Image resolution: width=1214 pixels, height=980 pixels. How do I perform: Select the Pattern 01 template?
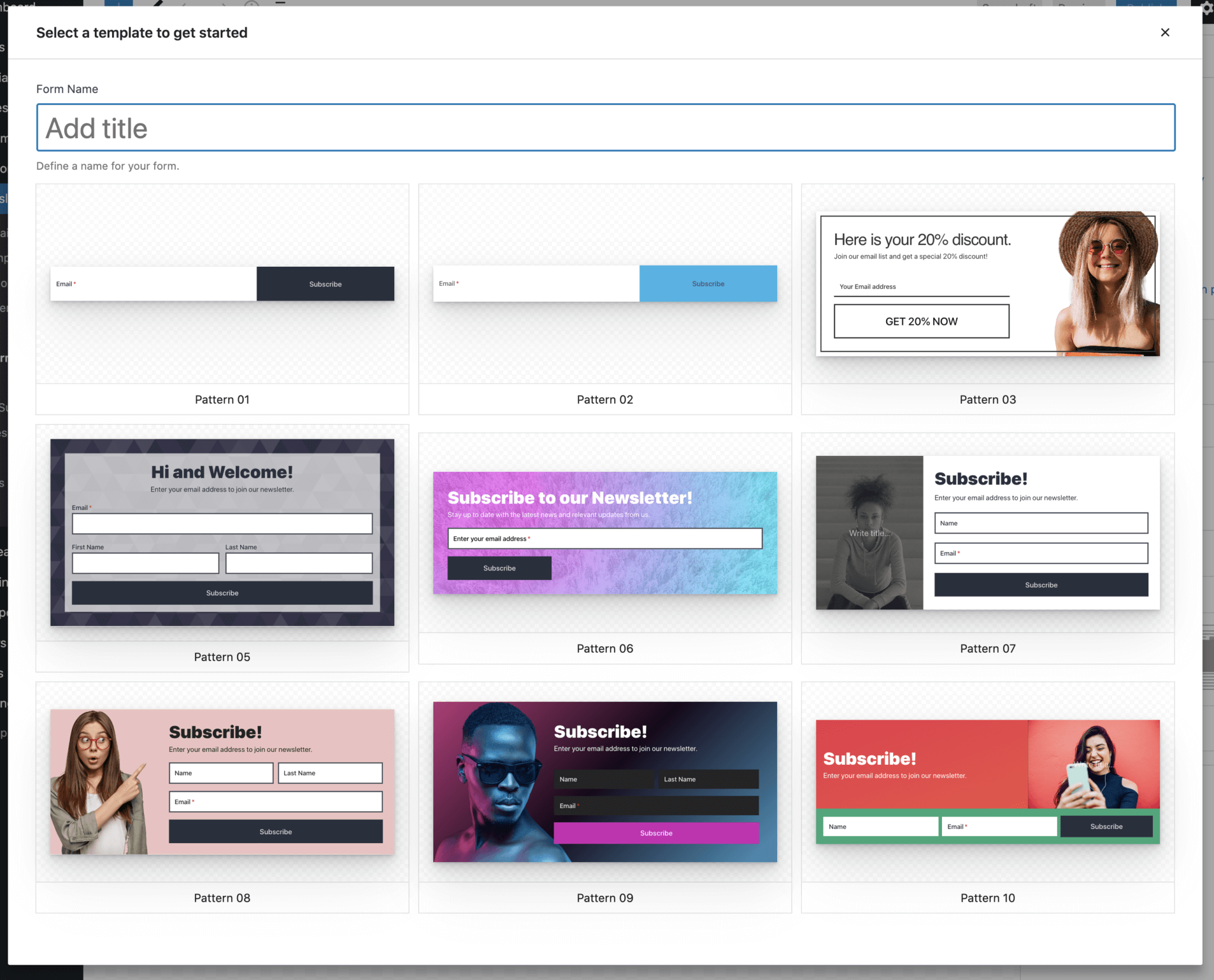tap(222, 283)
